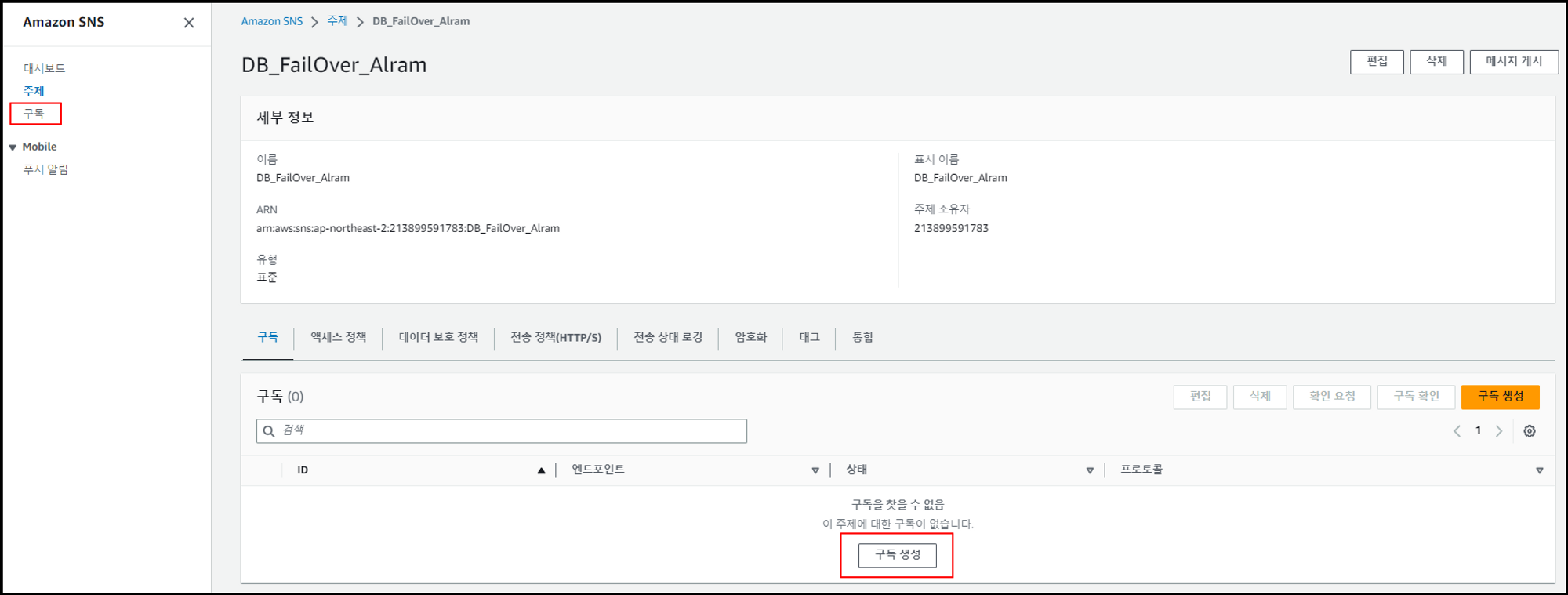
Task: Open the 전송 정책(HTTP/S) tab
Action: point(556,337)
